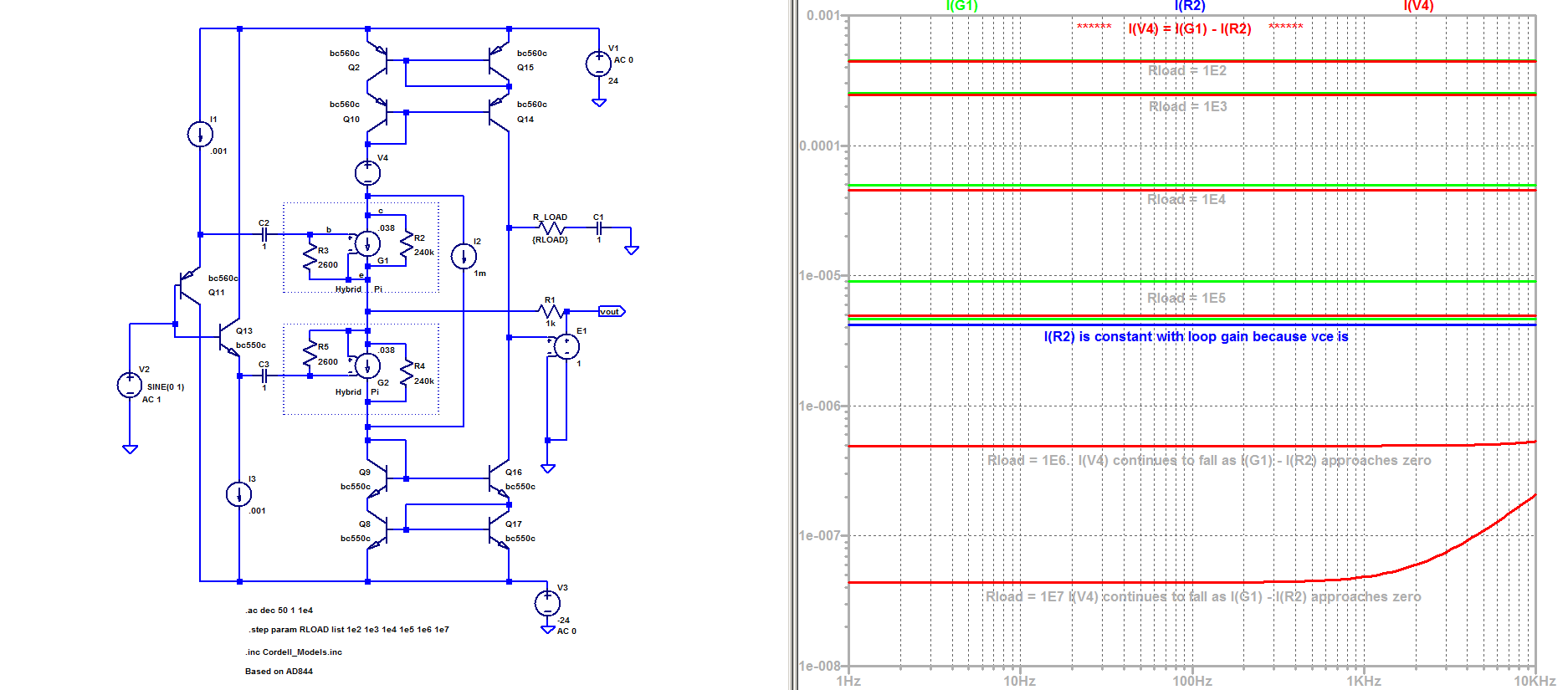The width and height of the screenshot is (1568, 690).
Task: Click the 1e-008 vertical axis label
Action: pos(820,667)
